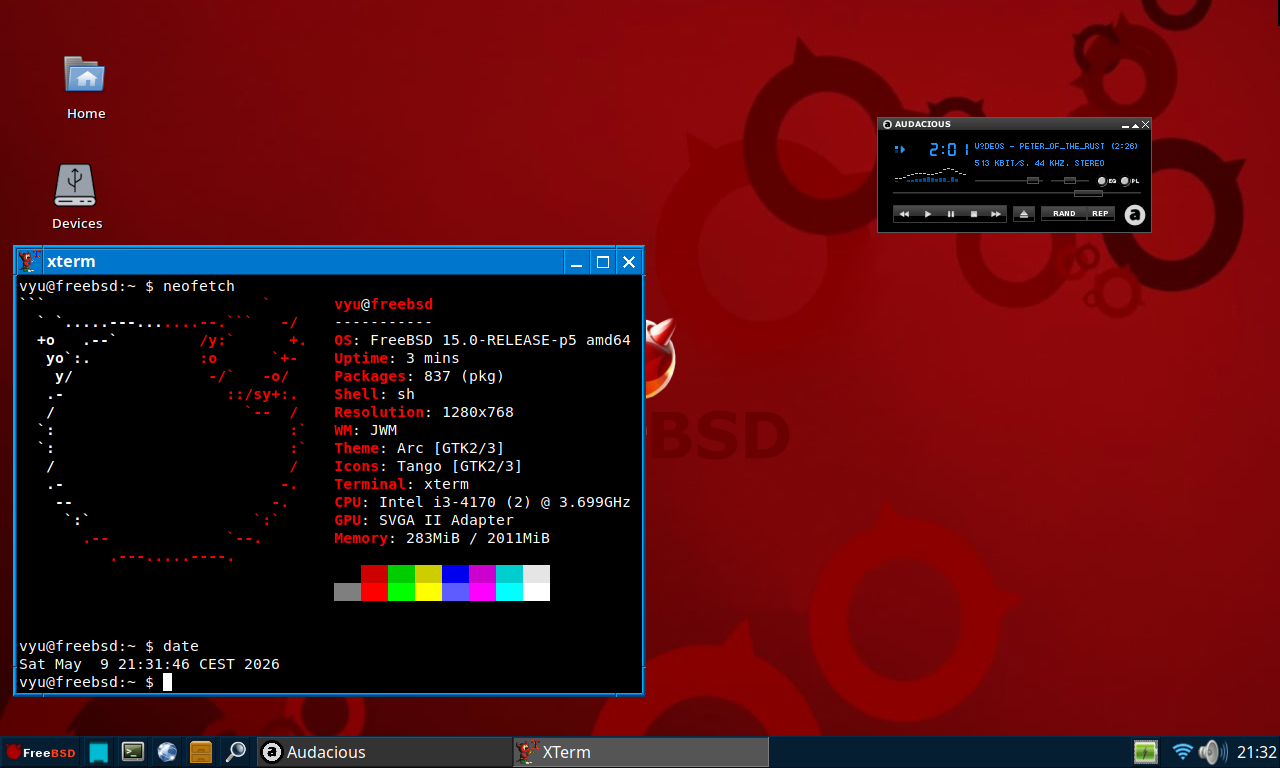This screenshot has width=1280, height=768.
Task: Toggle the PL playlist button
Action: (1130, 181)
